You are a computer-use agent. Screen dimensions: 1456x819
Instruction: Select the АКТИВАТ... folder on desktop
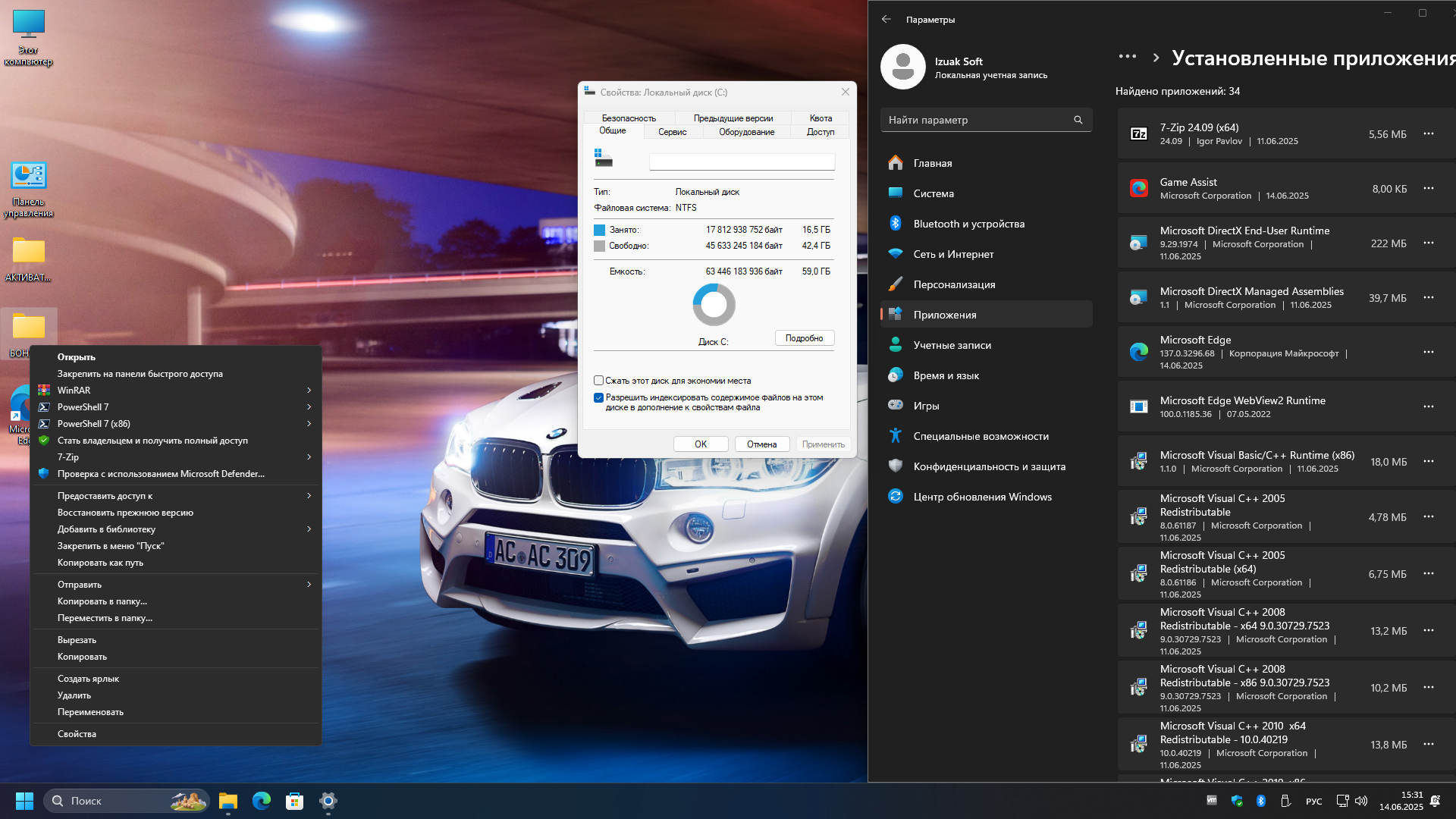point(29,259)
